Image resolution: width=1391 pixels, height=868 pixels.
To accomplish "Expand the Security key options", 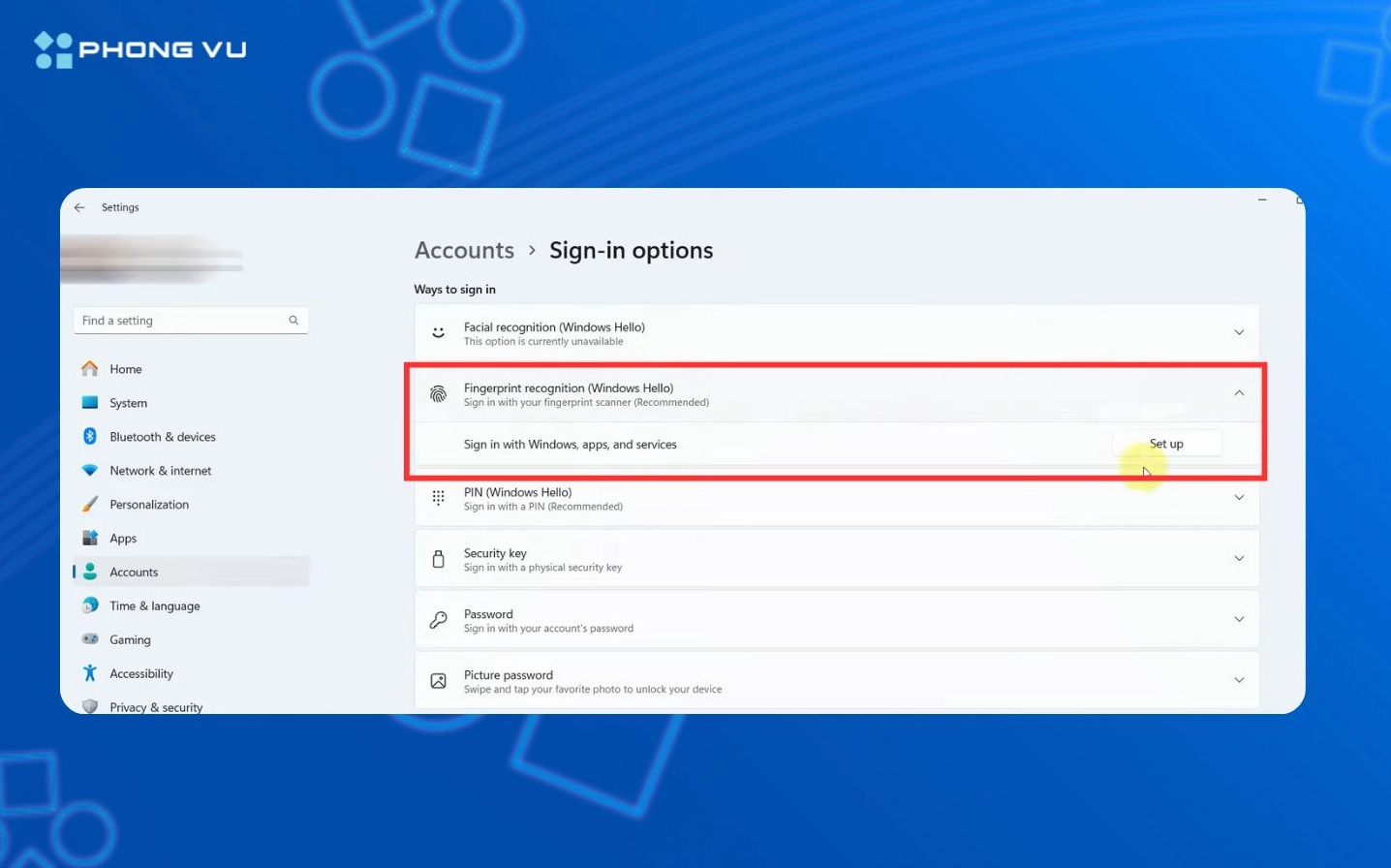I will 1239,559.
